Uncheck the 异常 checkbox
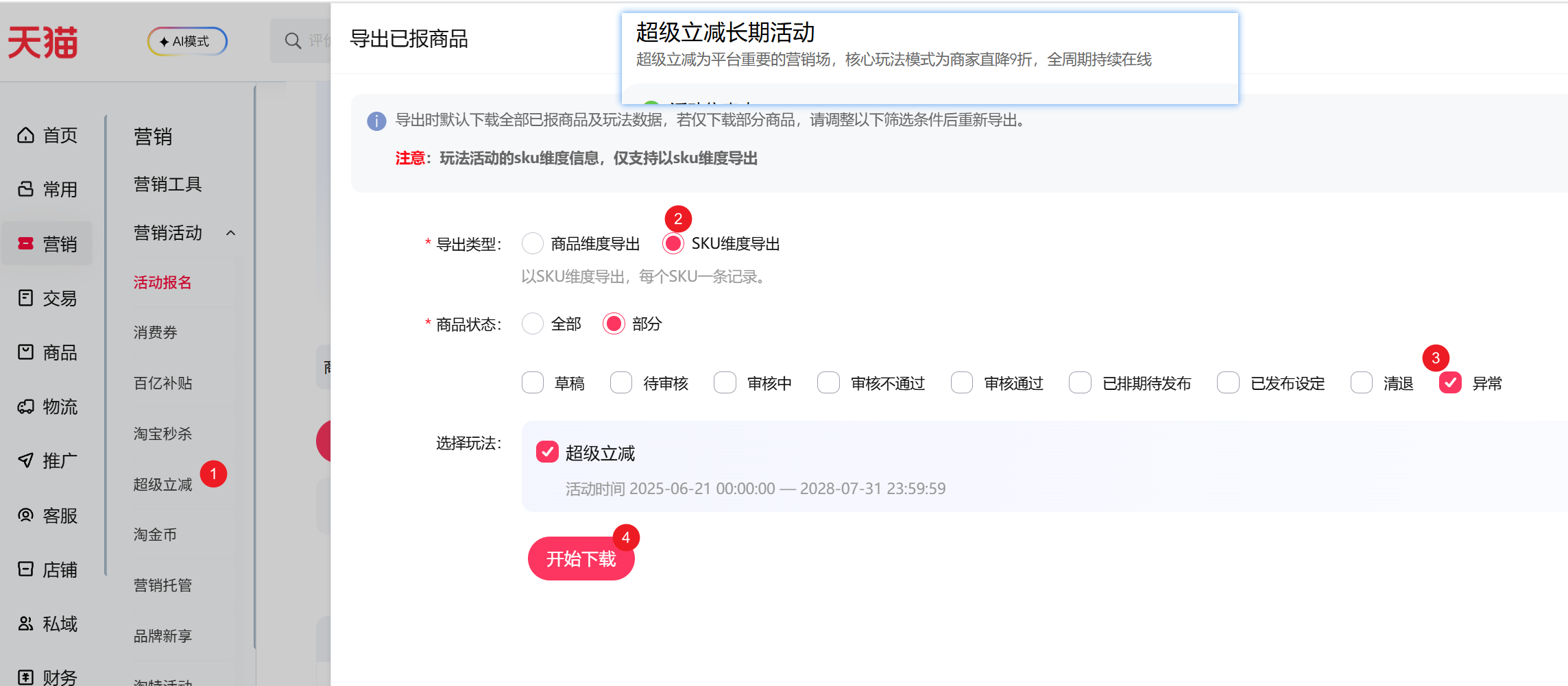 coord(1450,382)
